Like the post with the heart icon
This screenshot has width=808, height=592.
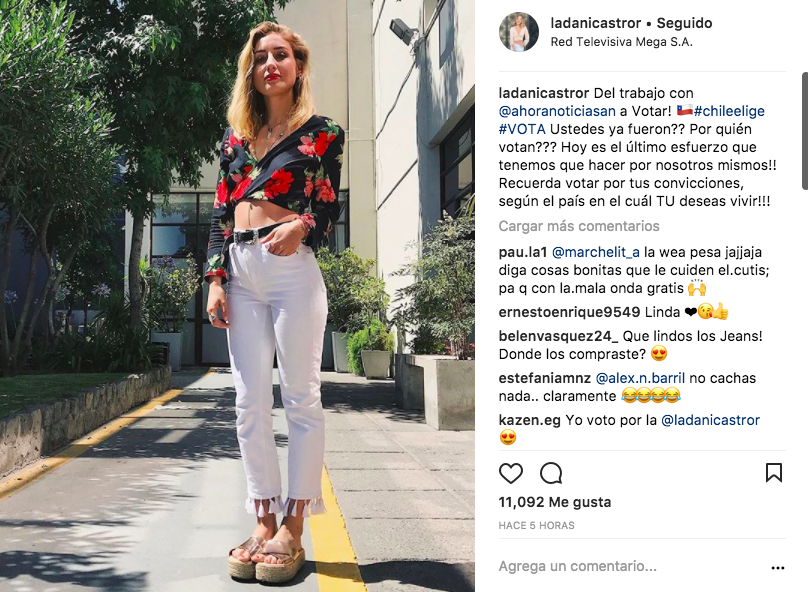tap(511, 473)
